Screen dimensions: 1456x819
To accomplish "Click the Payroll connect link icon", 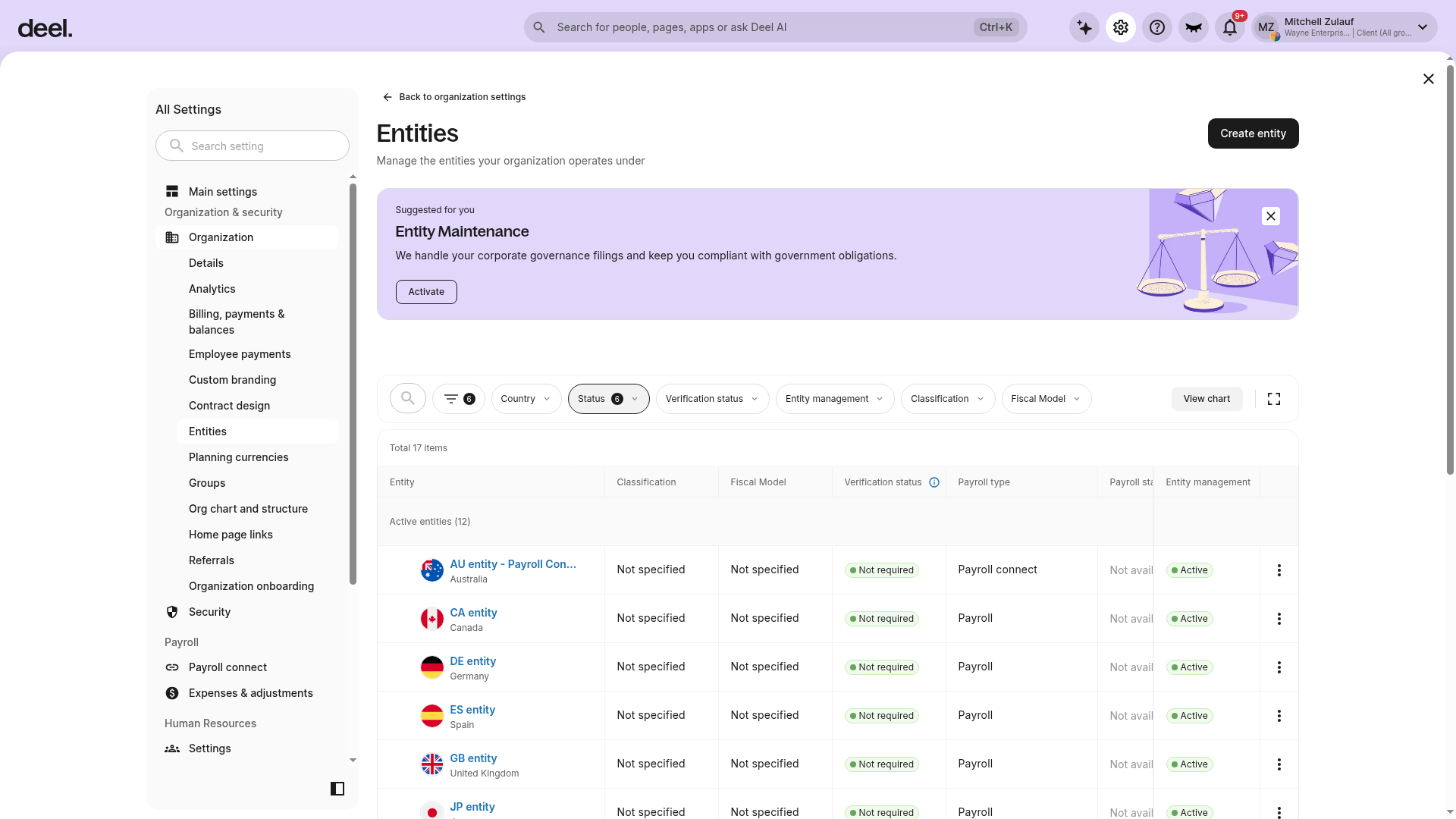I will coord(172,667).
